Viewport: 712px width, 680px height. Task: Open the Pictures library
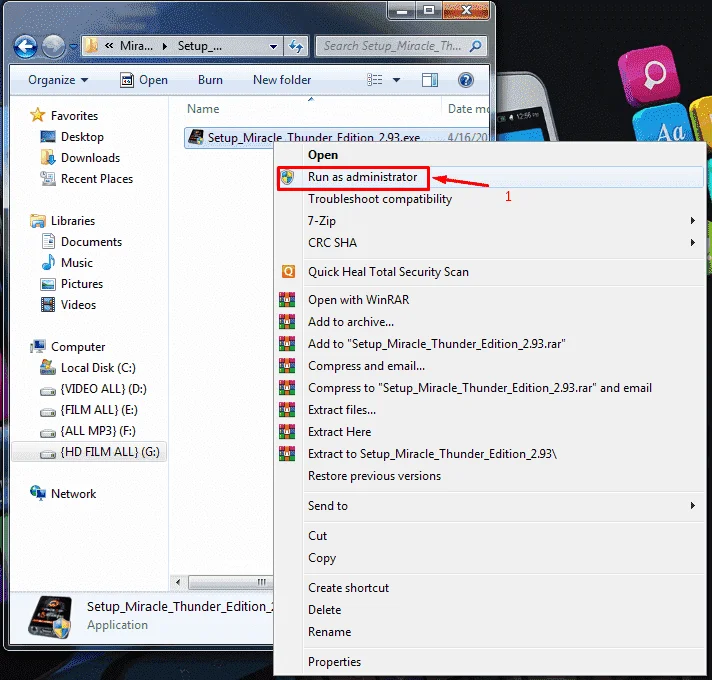pos(82,284)
